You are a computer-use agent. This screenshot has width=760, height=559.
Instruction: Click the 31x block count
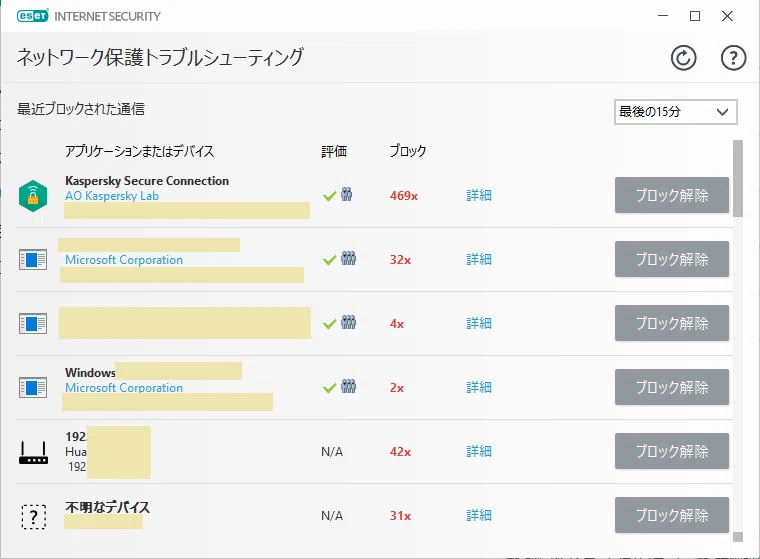click(x=400, y=516)
